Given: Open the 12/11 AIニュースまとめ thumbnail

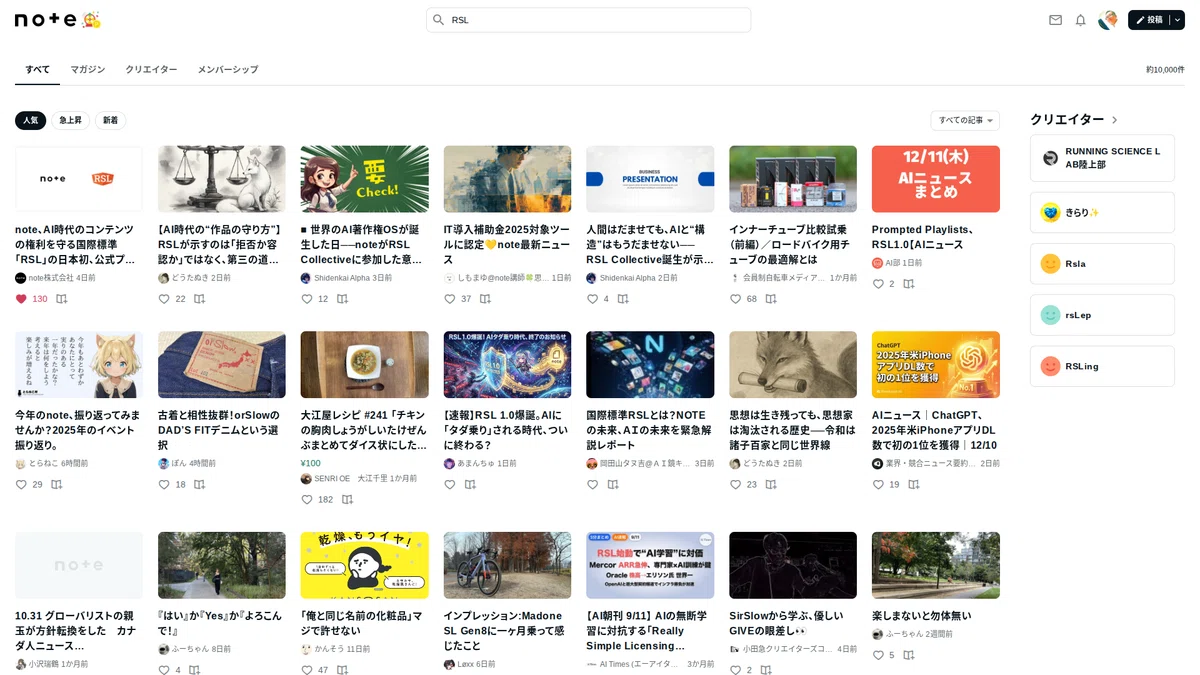Looking at the screenshot, I should point(936,179).
